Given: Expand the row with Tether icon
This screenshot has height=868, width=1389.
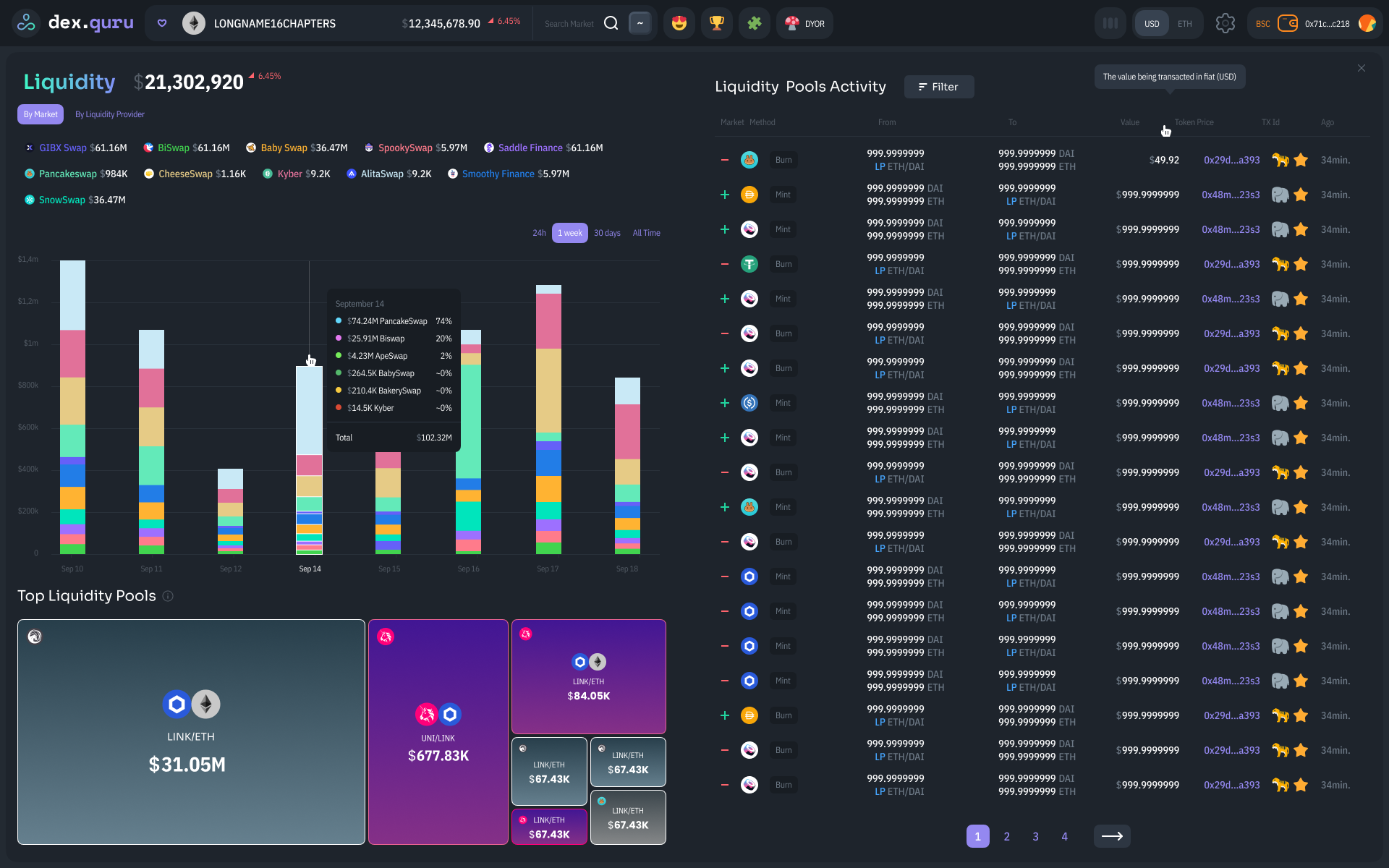Looking at the screenshot, I should (724, 264).
